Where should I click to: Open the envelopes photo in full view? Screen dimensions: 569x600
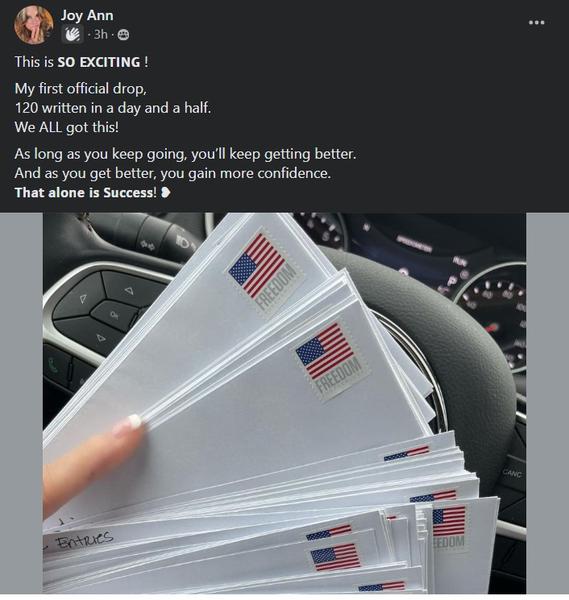click(284, 403)
